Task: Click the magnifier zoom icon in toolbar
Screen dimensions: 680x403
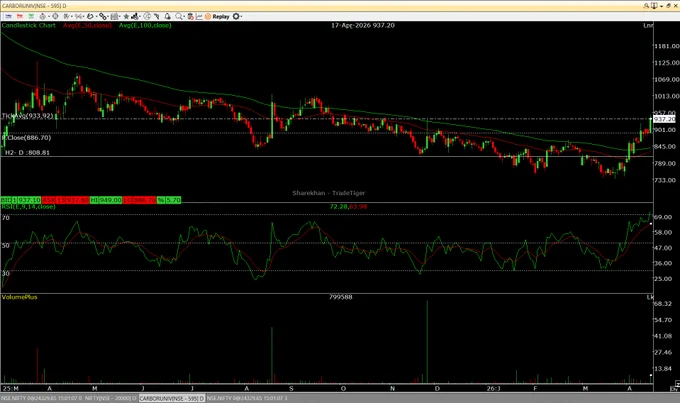Action: [x=179, y=16]
